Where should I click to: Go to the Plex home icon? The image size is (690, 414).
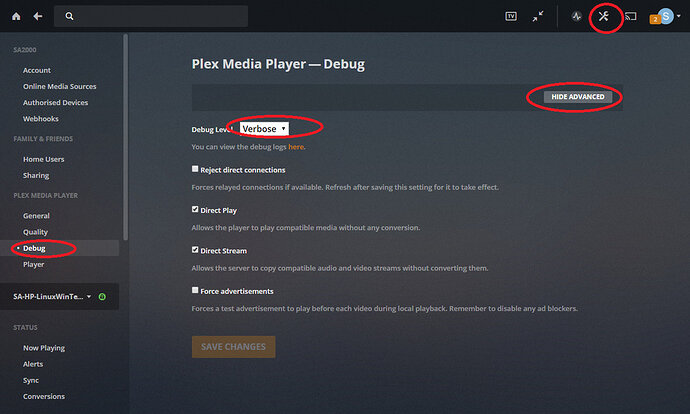click(16, 16)
